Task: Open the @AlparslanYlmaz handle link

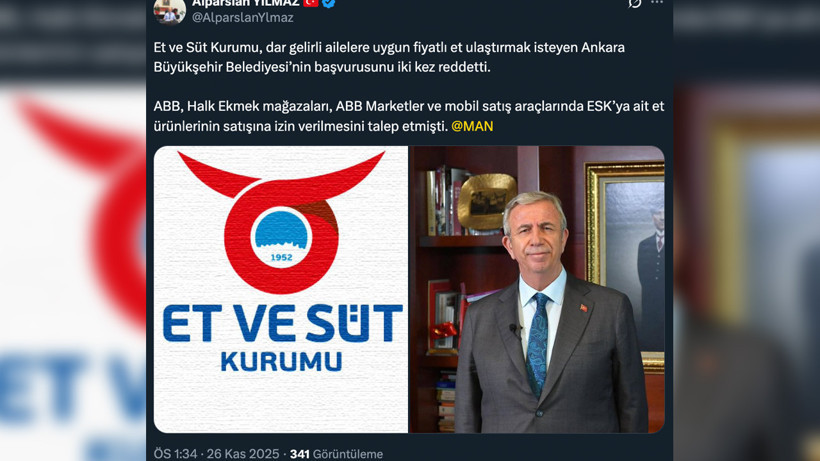Action: 243,17
